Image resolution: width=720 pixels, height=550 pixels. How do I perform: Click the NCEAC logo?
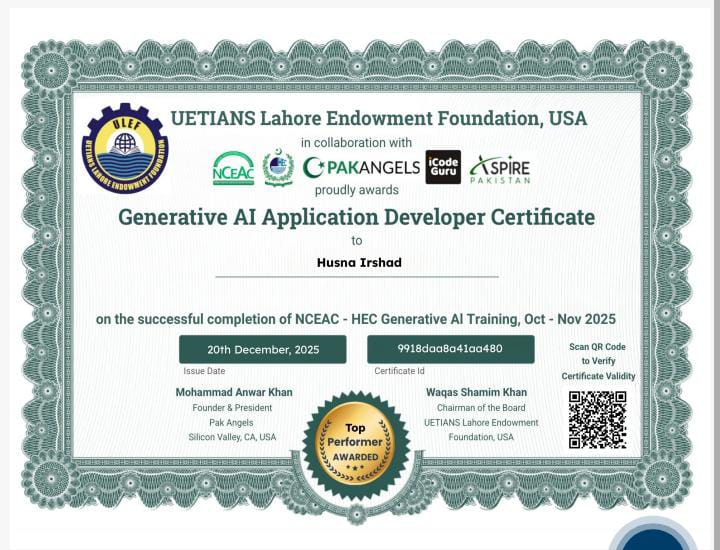tap(233, 168)
